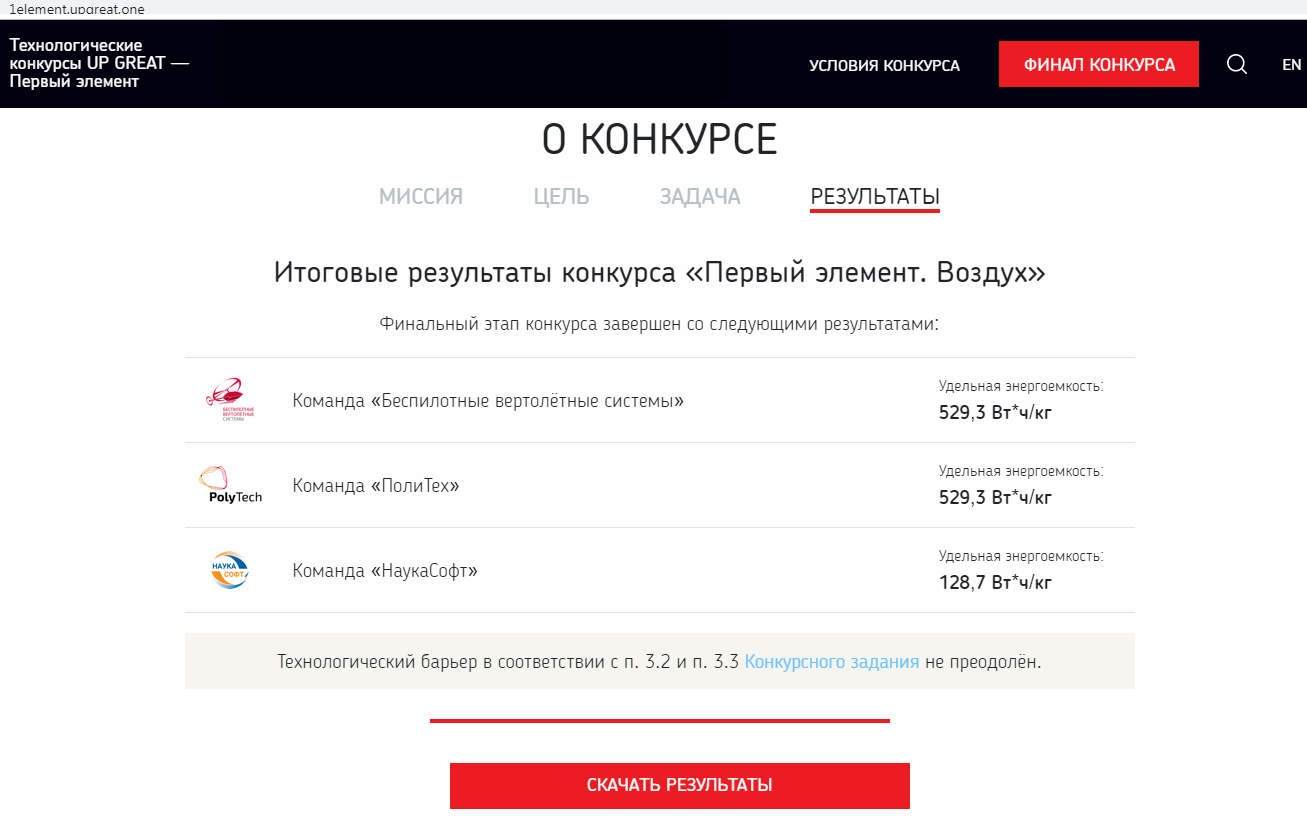Open the Миссия tab
Screen dimensions: 1307x816
tap(420, 197)
